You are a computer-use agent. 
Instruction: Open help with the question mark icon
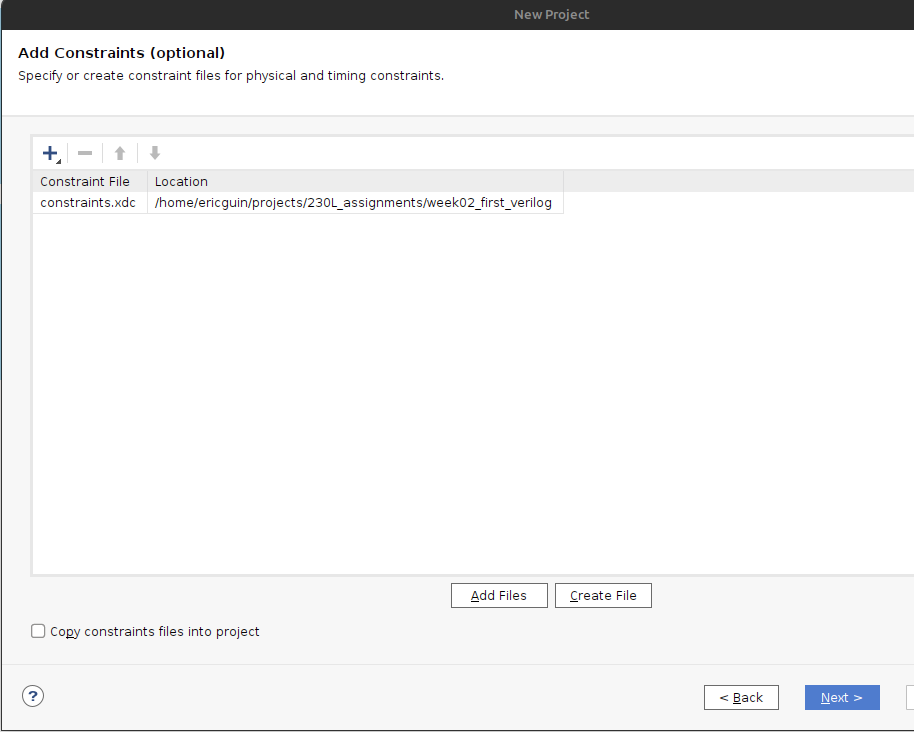pos(33,696)
